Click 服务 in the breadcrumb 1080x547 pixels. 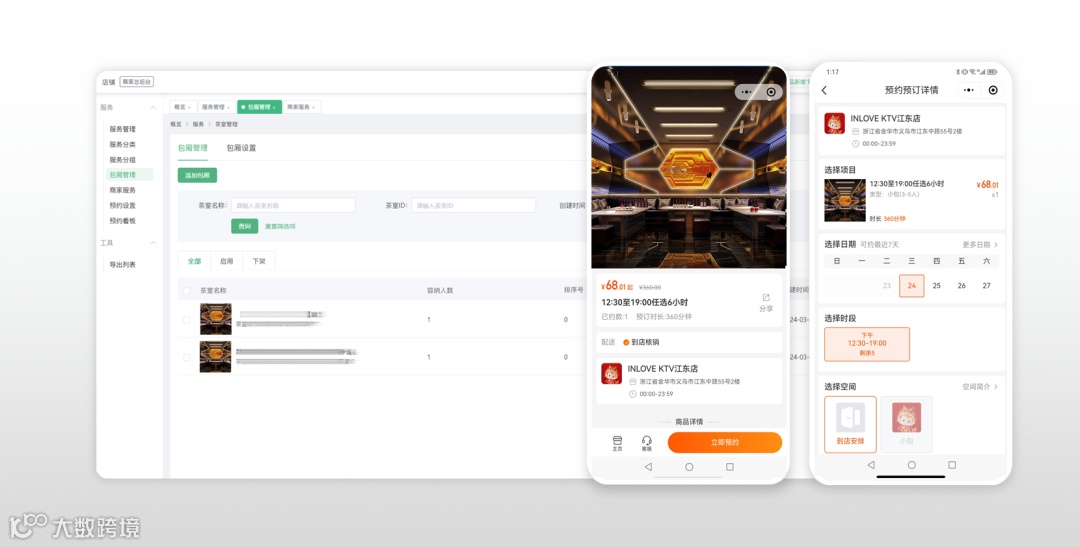click(x=198, y=125)
